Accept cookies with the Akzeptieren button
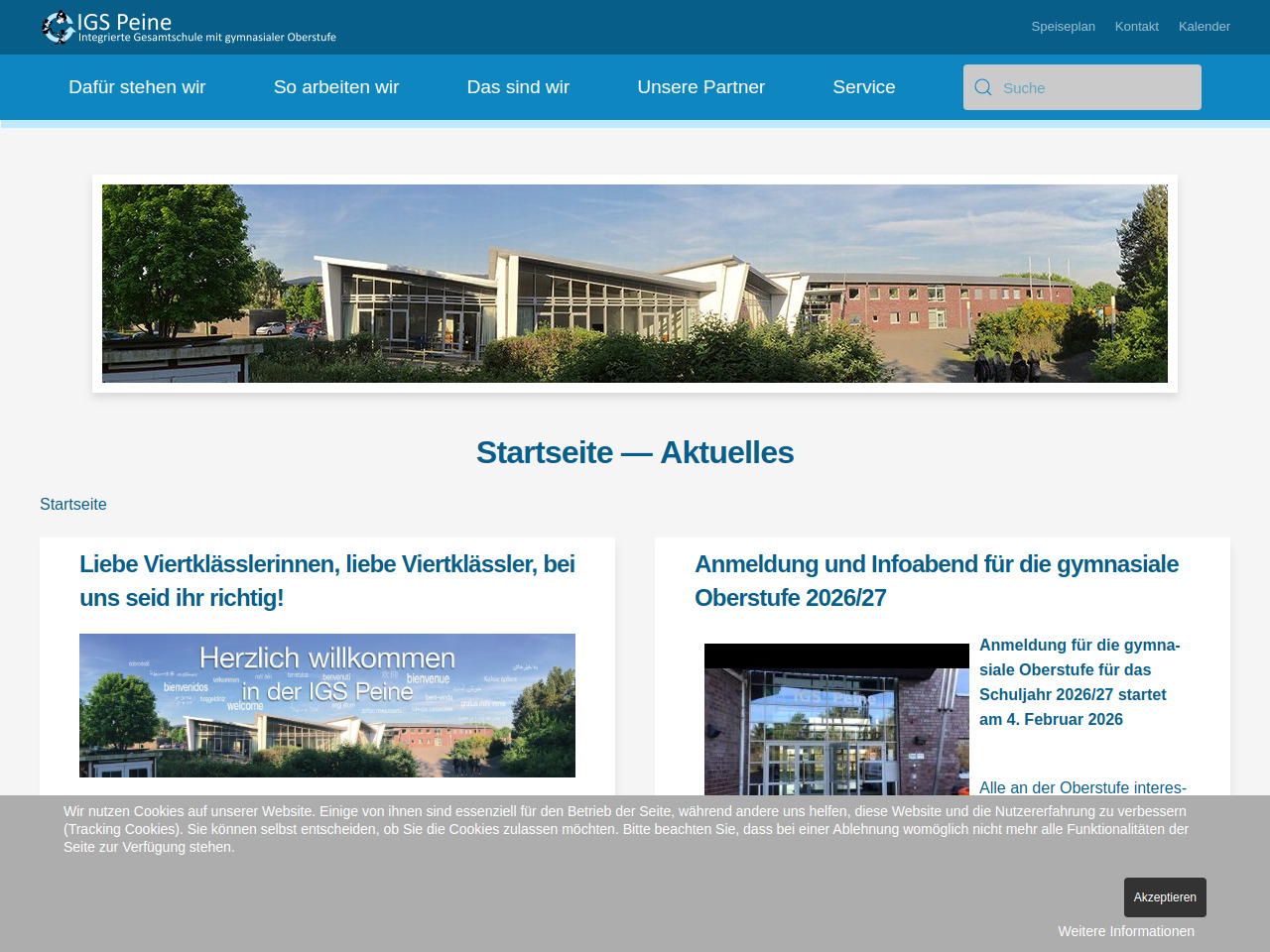Image resolution: width=1270 pixels, height=952 pixels. pyautogui.click(x=1164, y=897)
